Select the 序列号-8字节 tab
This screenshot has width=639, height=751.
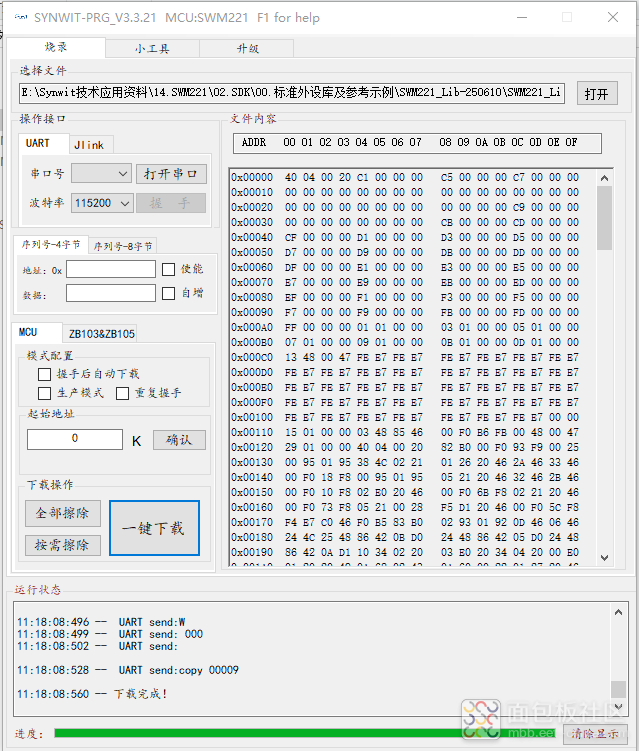tap(123, 246)
